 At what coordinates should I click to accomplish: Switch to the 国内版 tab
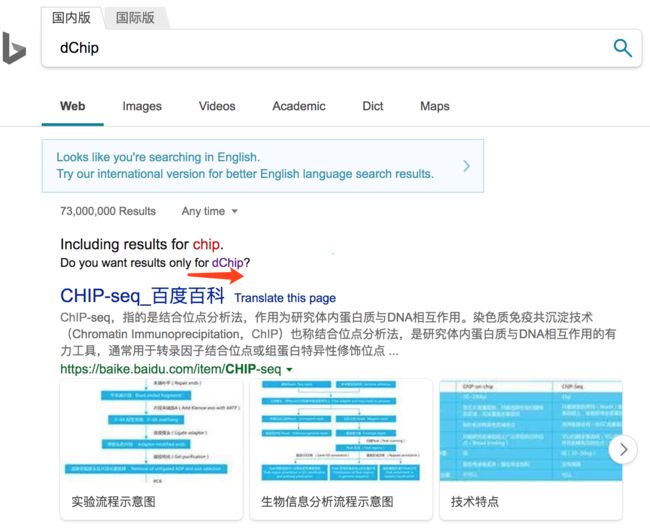[x=71, y=18]
